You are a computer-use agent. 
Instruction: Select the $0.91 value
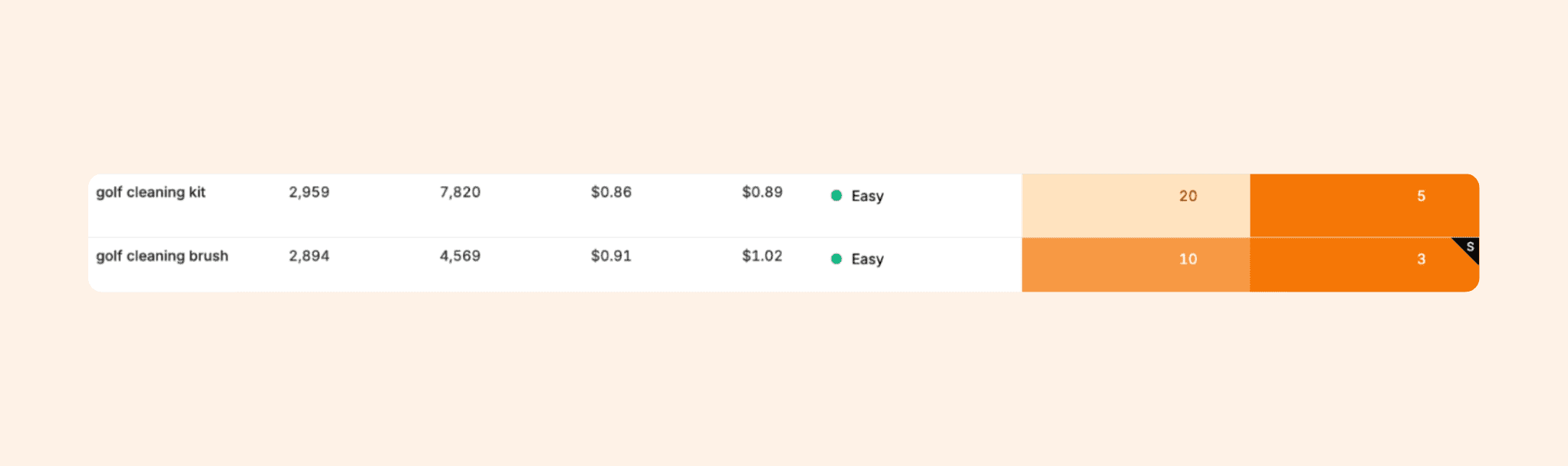611,256
